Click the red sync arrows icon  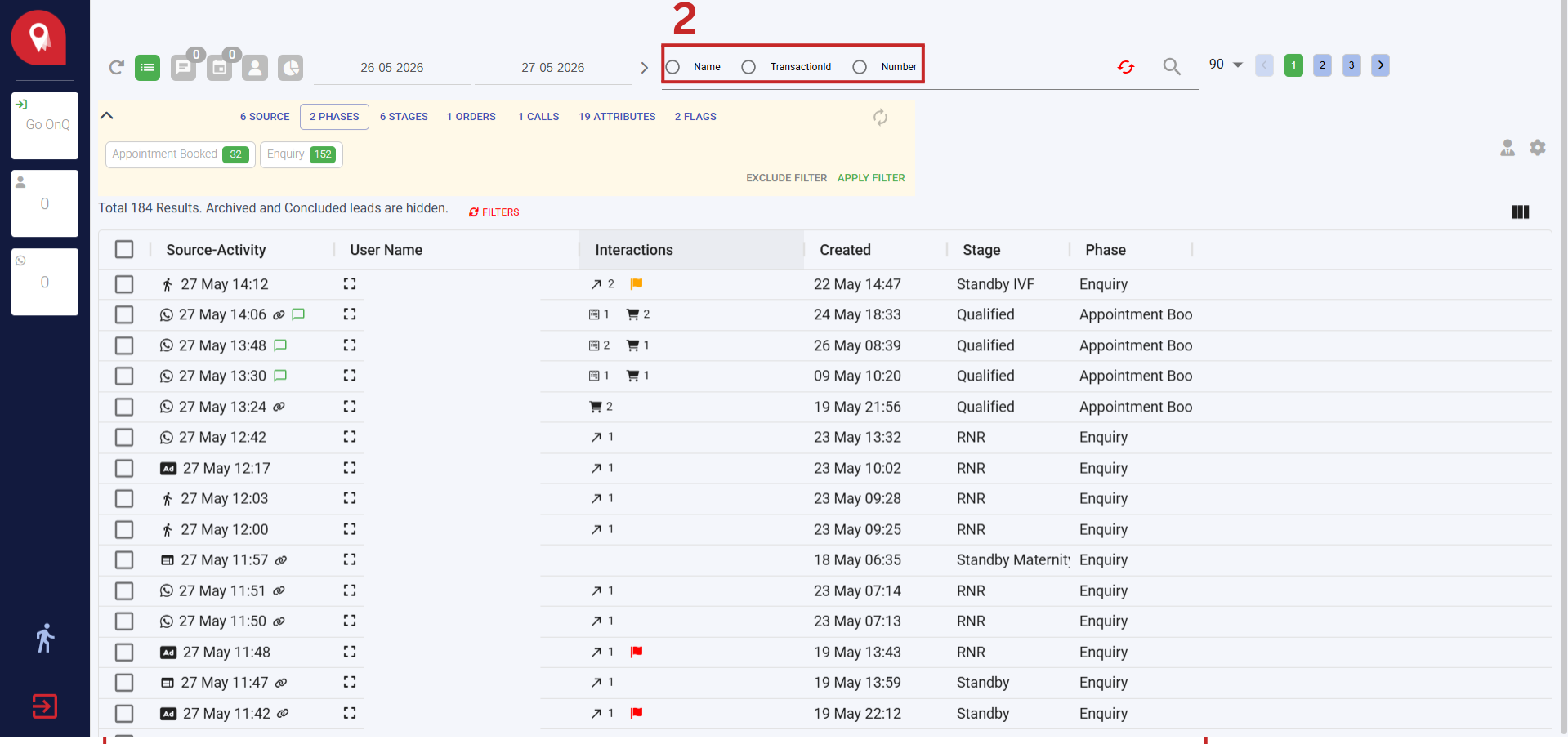pos(1126,67)
